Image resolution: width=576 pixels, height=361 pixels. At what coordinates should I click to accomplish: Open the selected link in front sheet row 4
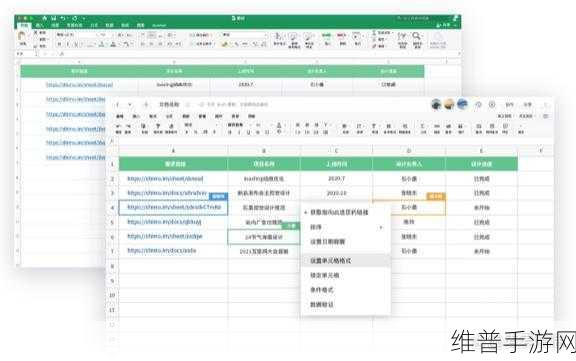174,207
